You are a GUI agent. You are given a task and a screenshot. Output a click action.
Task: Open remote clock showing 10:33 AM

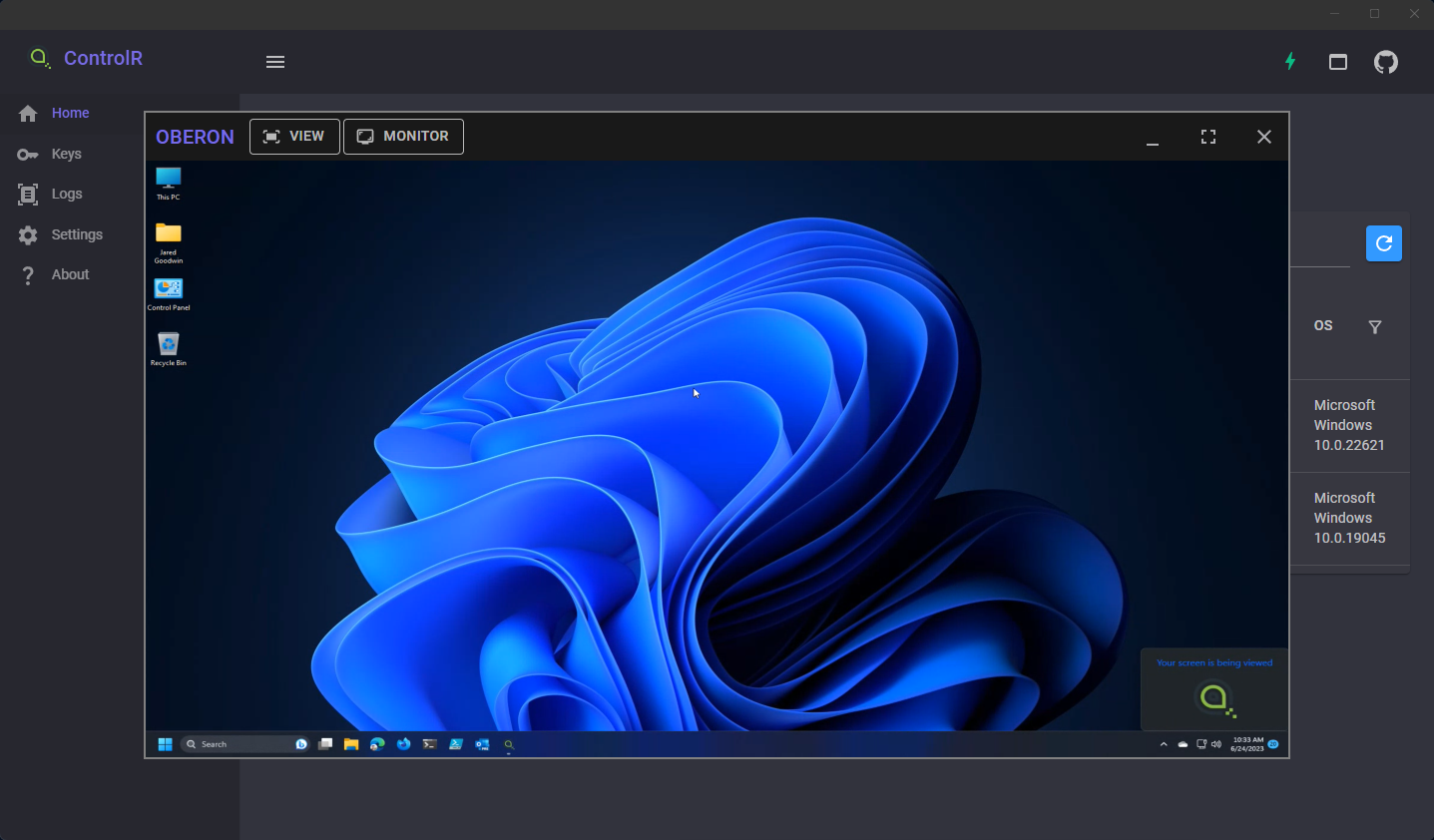[1247, 744]
